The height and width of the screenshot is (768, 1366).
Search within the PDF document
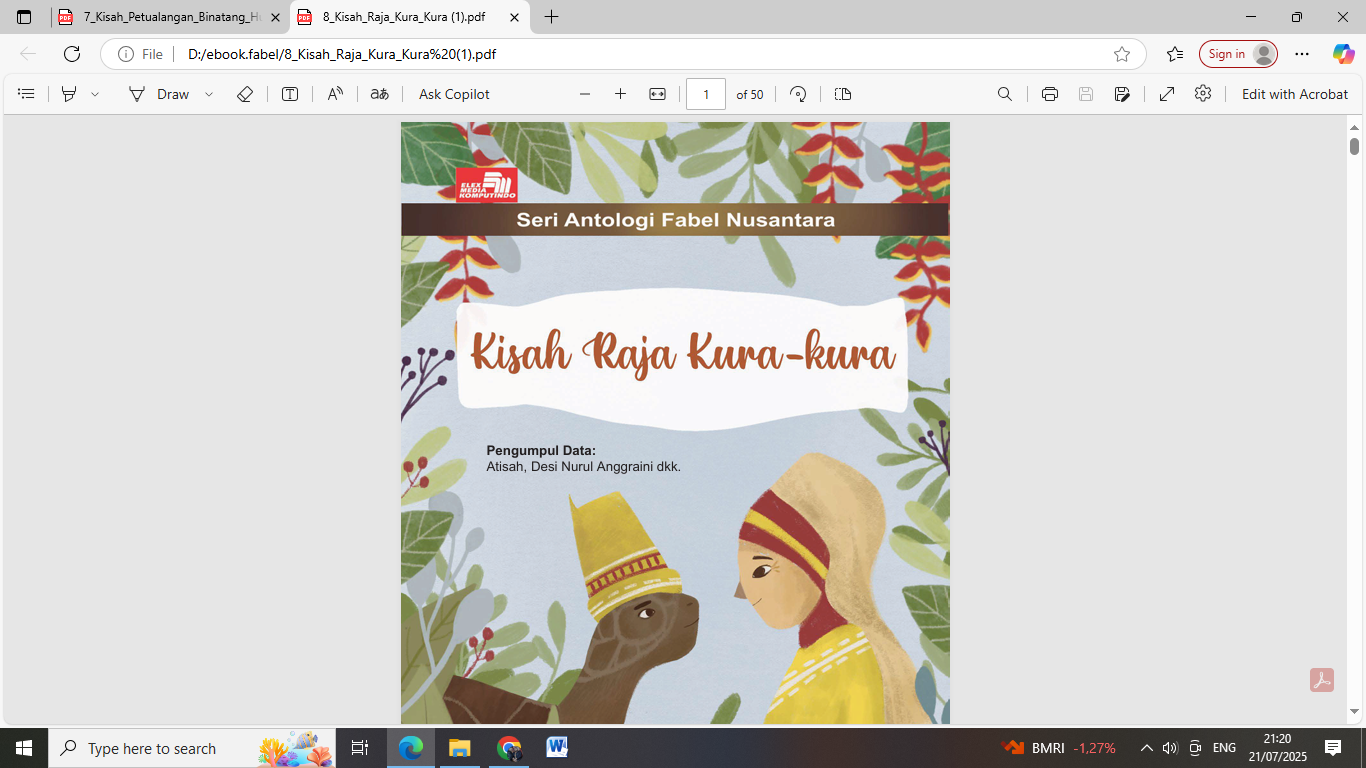click(1004, 93)
